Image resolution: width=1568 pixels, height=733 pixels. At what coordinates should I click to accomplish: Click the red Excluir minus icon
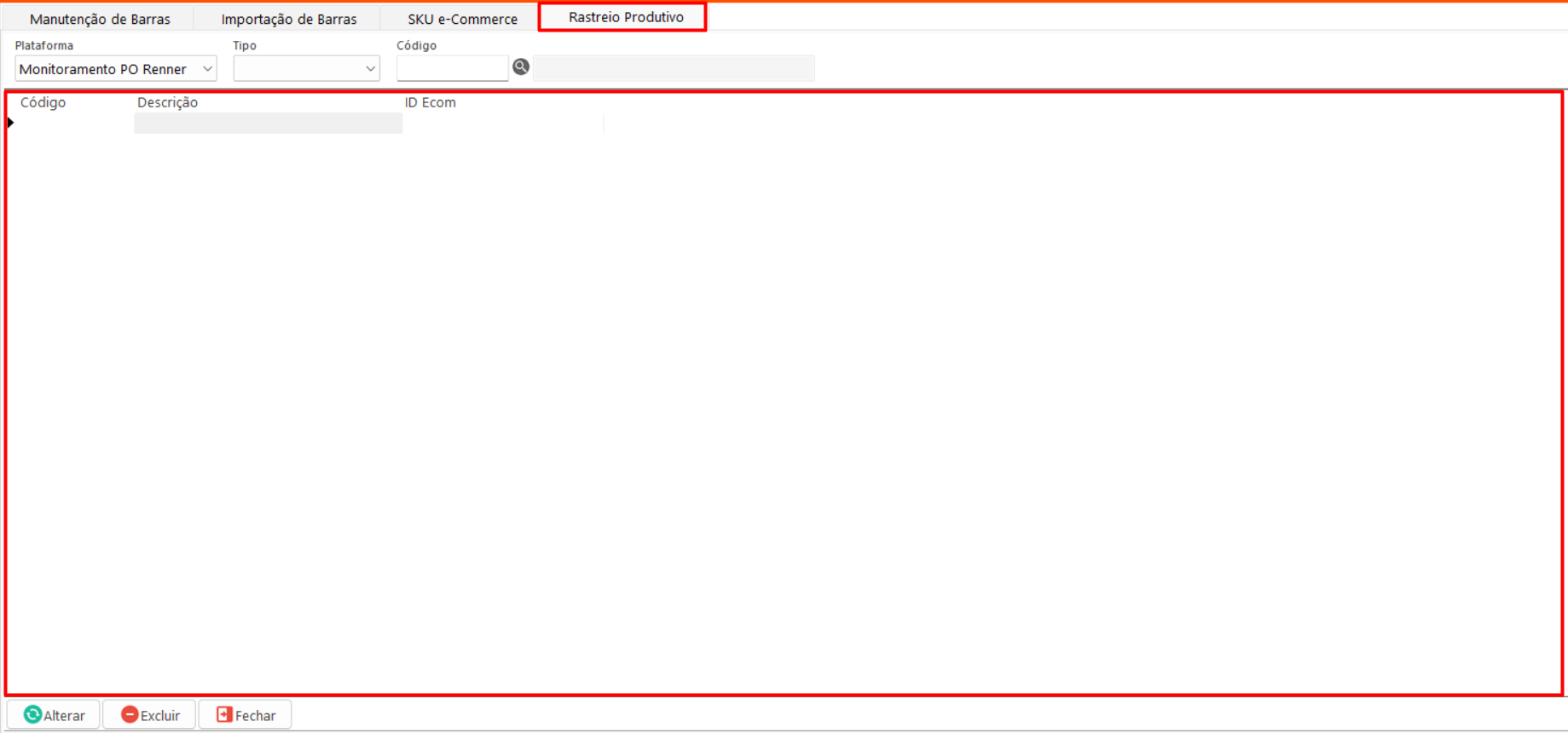click(130, 714)
